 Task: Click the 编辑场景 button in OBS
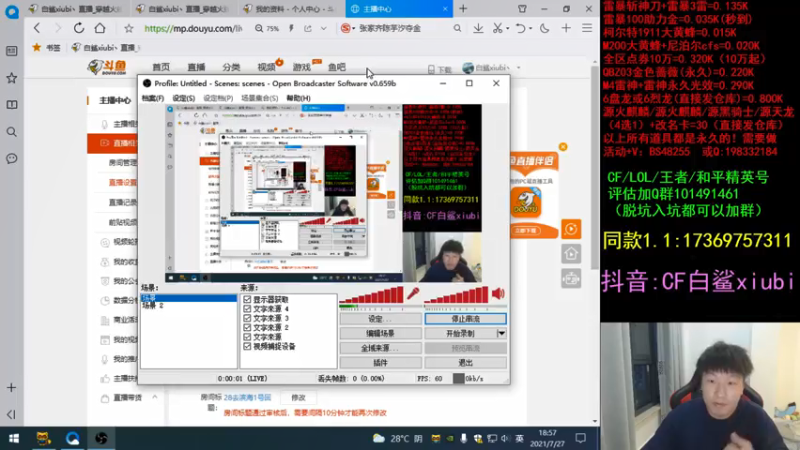[x=381, y=333]
